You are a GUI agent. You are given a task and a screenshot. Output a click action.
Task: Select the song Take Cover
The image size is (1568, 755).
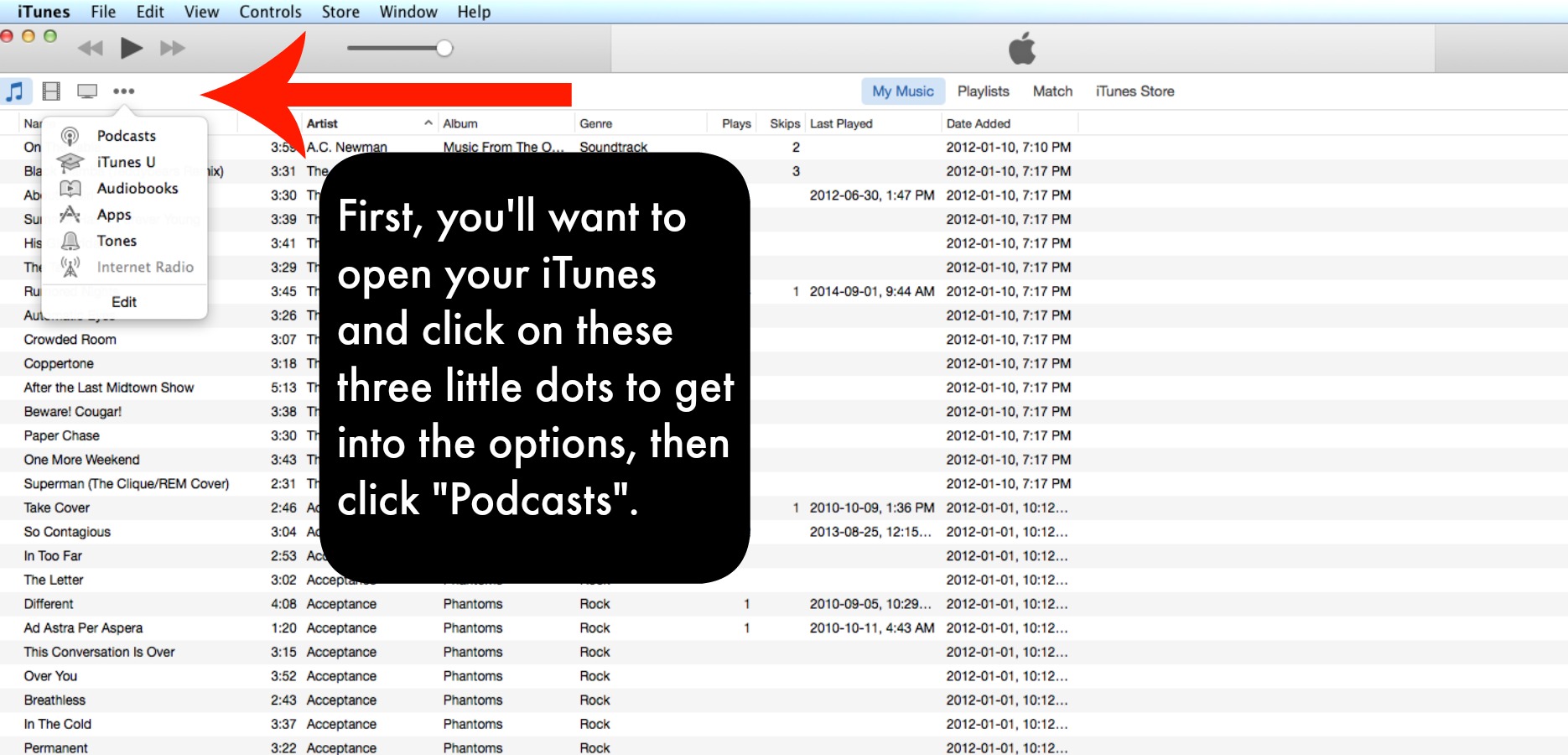point(57,508)
